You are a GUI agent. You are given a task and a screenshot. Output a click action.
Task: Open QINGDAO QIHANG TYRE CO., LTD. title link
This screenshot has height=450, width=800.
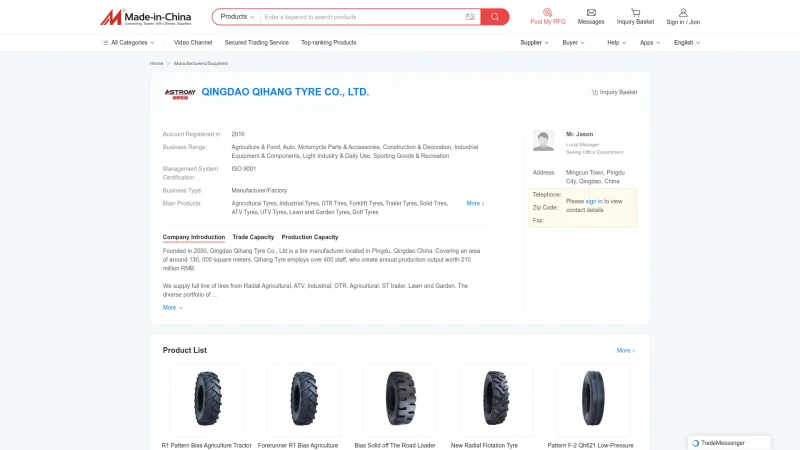tap(285, 92)
